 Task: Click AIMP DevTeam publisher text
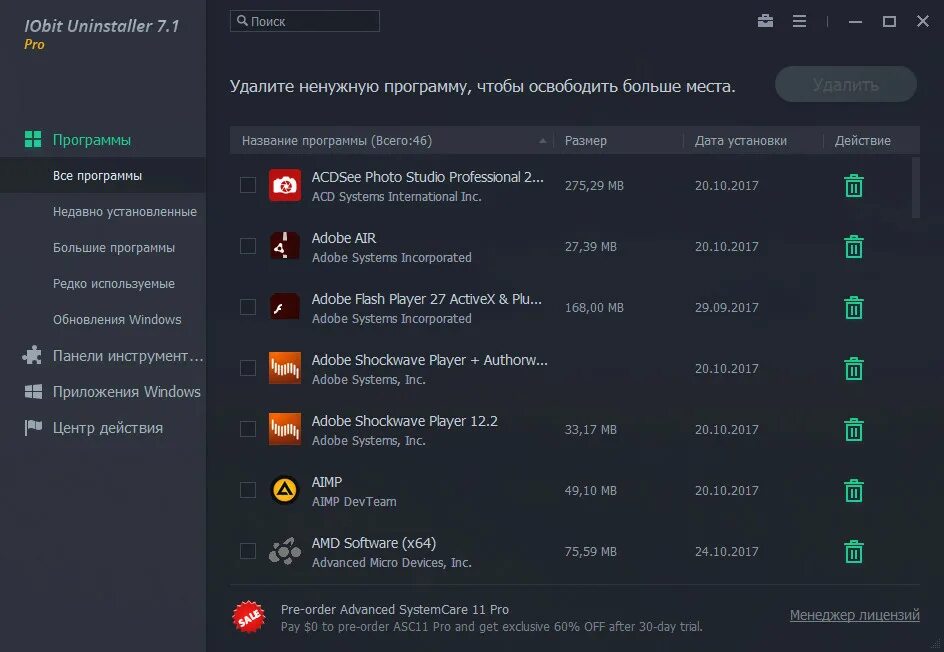click(354, 501)
